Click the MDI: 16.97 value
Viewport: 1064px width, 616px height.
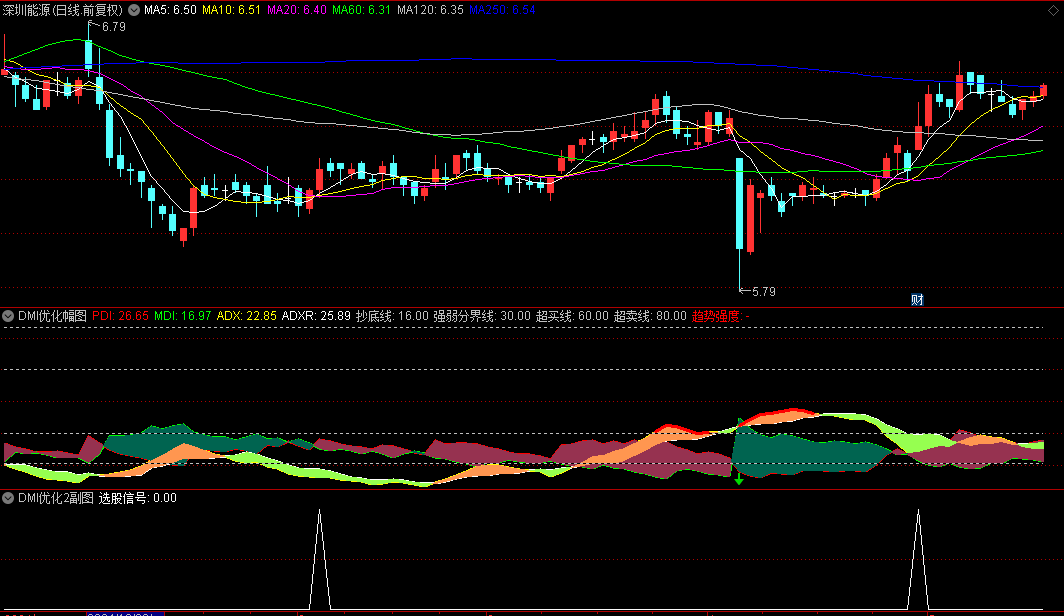coord(183,316)
